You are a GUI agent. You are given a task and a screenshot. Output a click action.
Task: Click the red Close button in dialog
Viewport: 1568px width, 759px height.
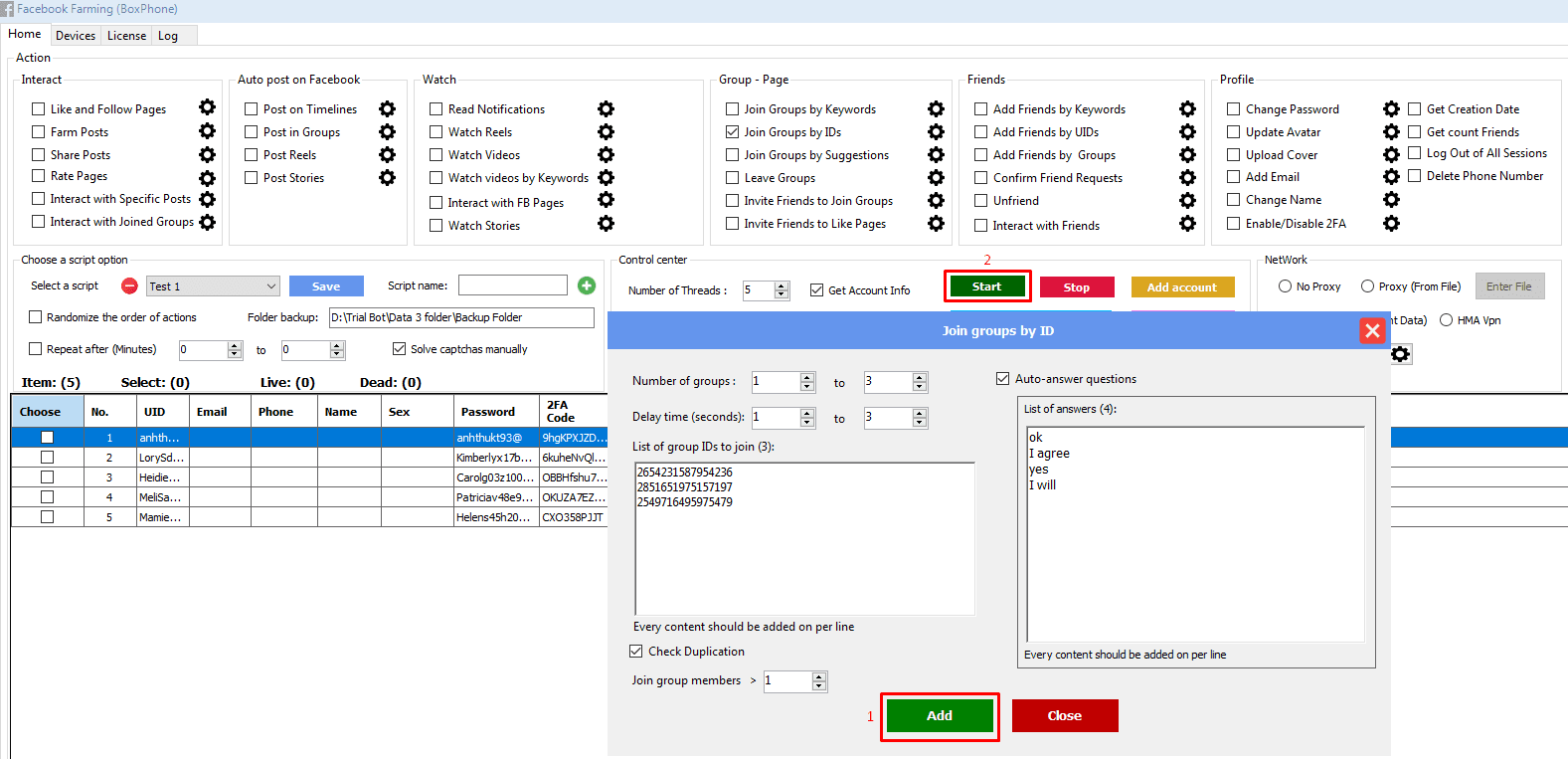pyautogui.click(x=1065, y=715)
